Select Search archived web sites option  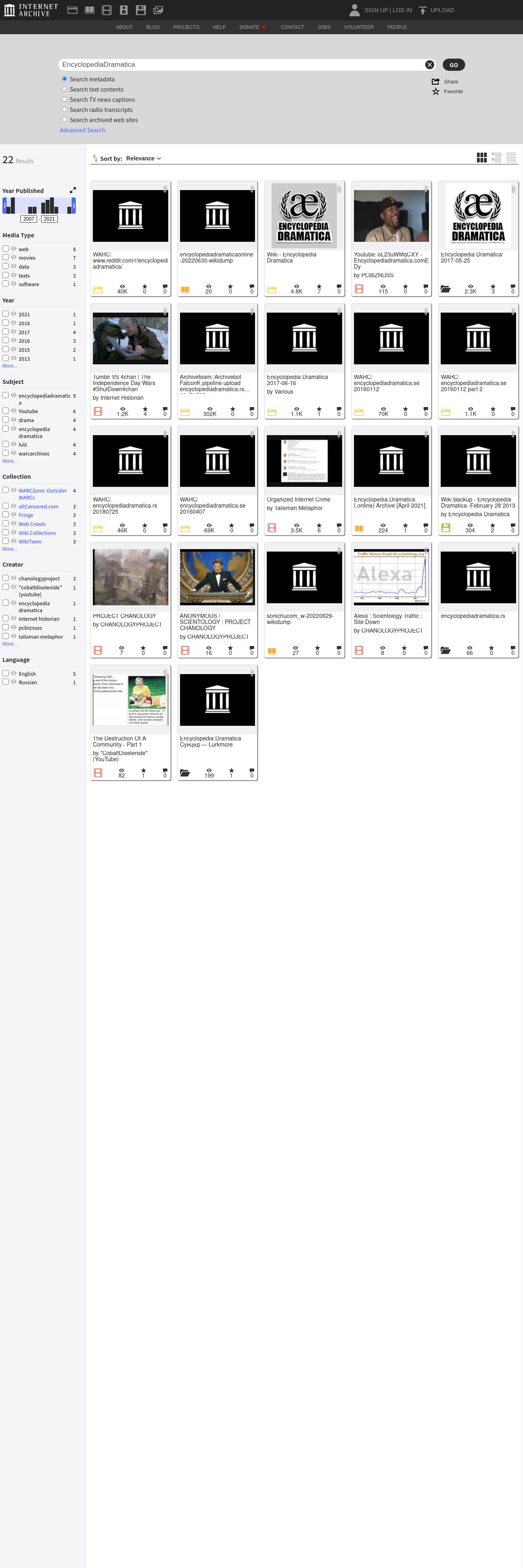(64, 120)
